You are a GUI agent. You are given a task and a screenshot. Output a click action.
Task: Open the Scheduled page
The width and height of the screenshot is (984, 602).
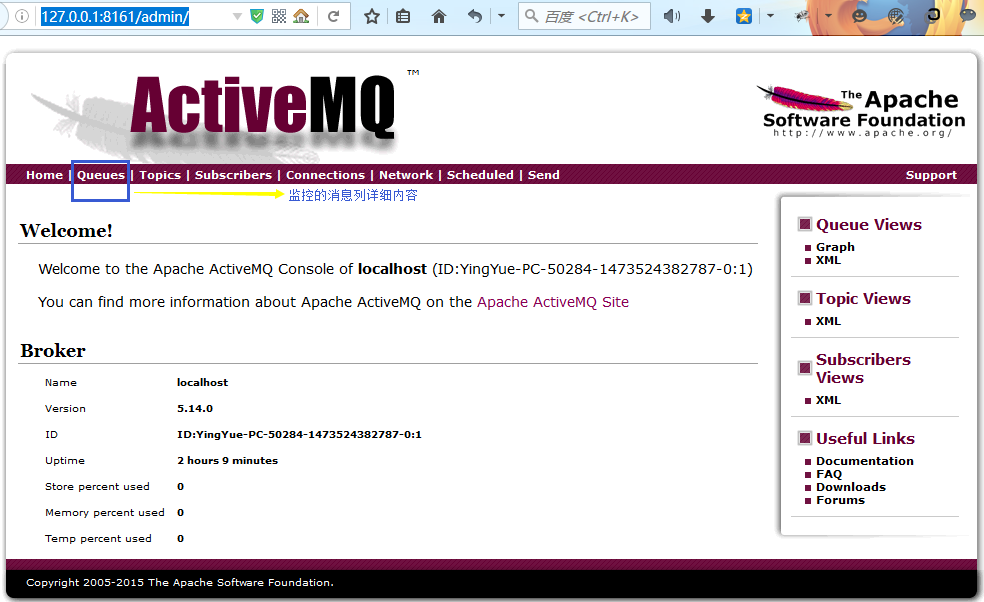click(480, 175)
